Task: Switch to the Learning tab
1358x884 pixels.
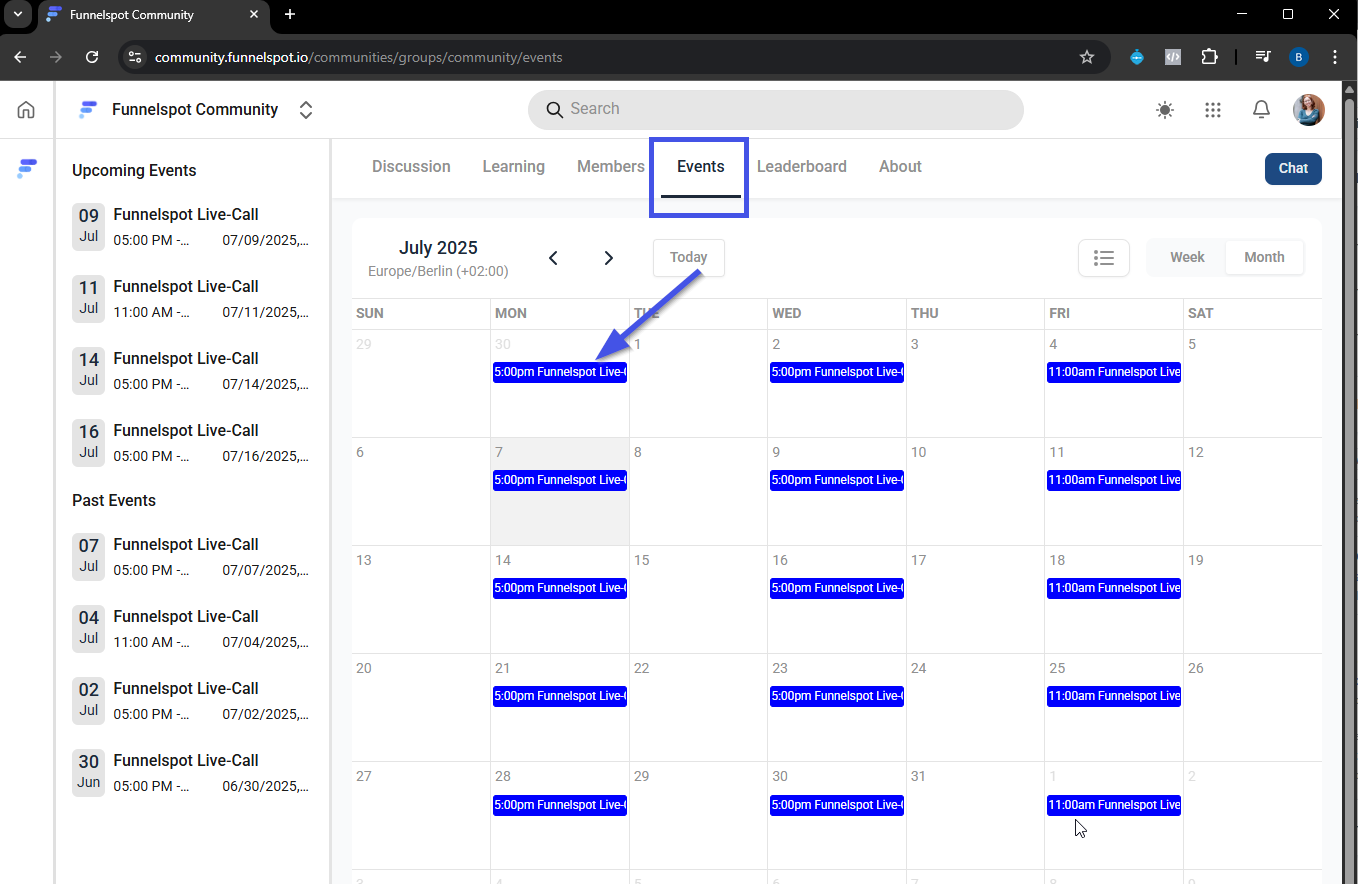Action: (x=513, y=167)
